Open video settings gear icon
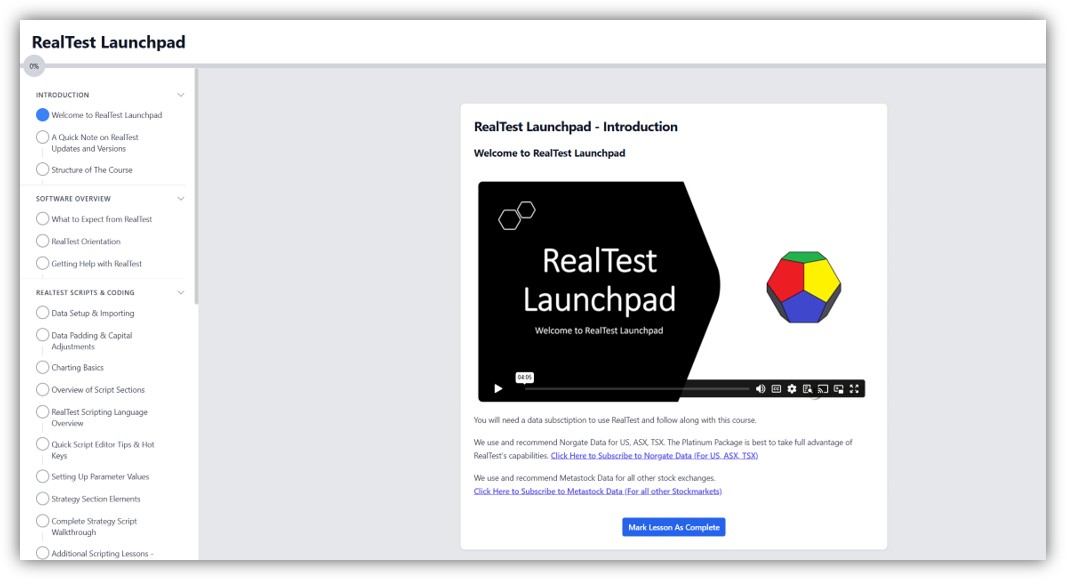 [791, 389]
